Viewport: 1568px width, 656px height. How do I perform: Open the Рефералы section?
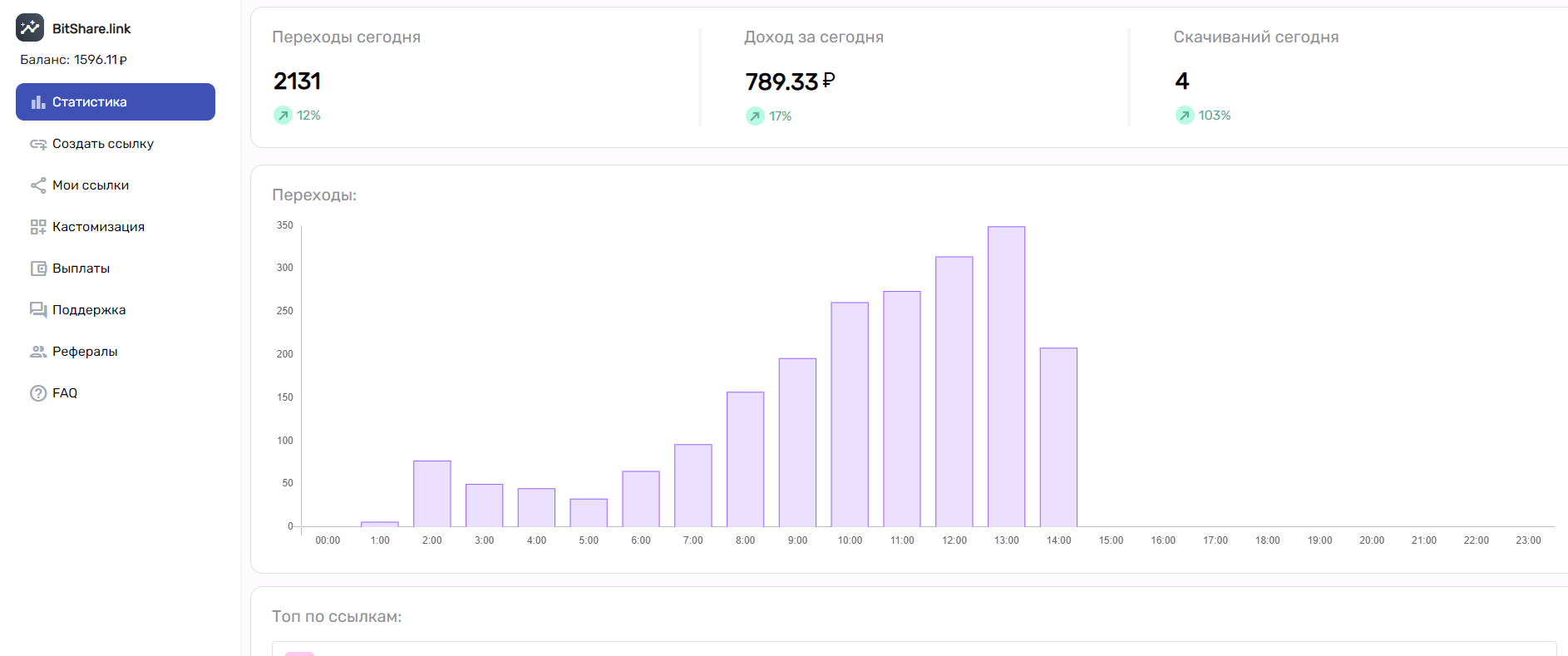[85, 352]
